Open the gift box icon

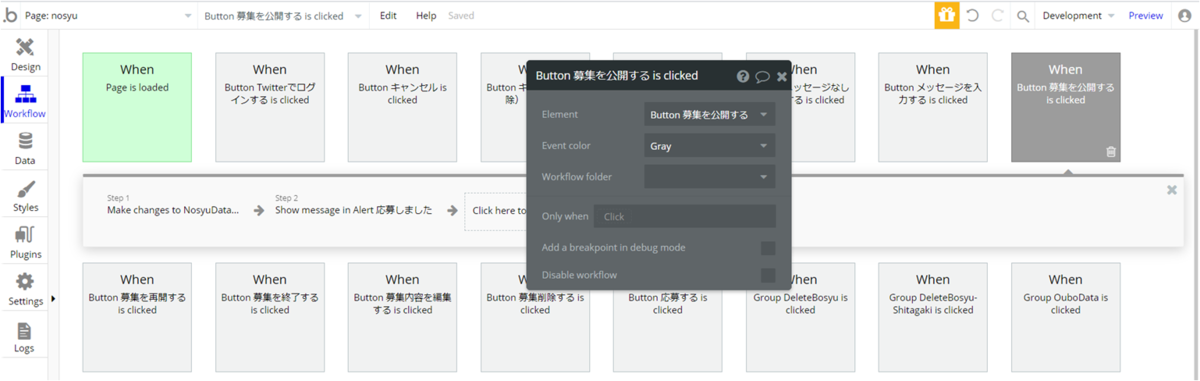point(946,15)
